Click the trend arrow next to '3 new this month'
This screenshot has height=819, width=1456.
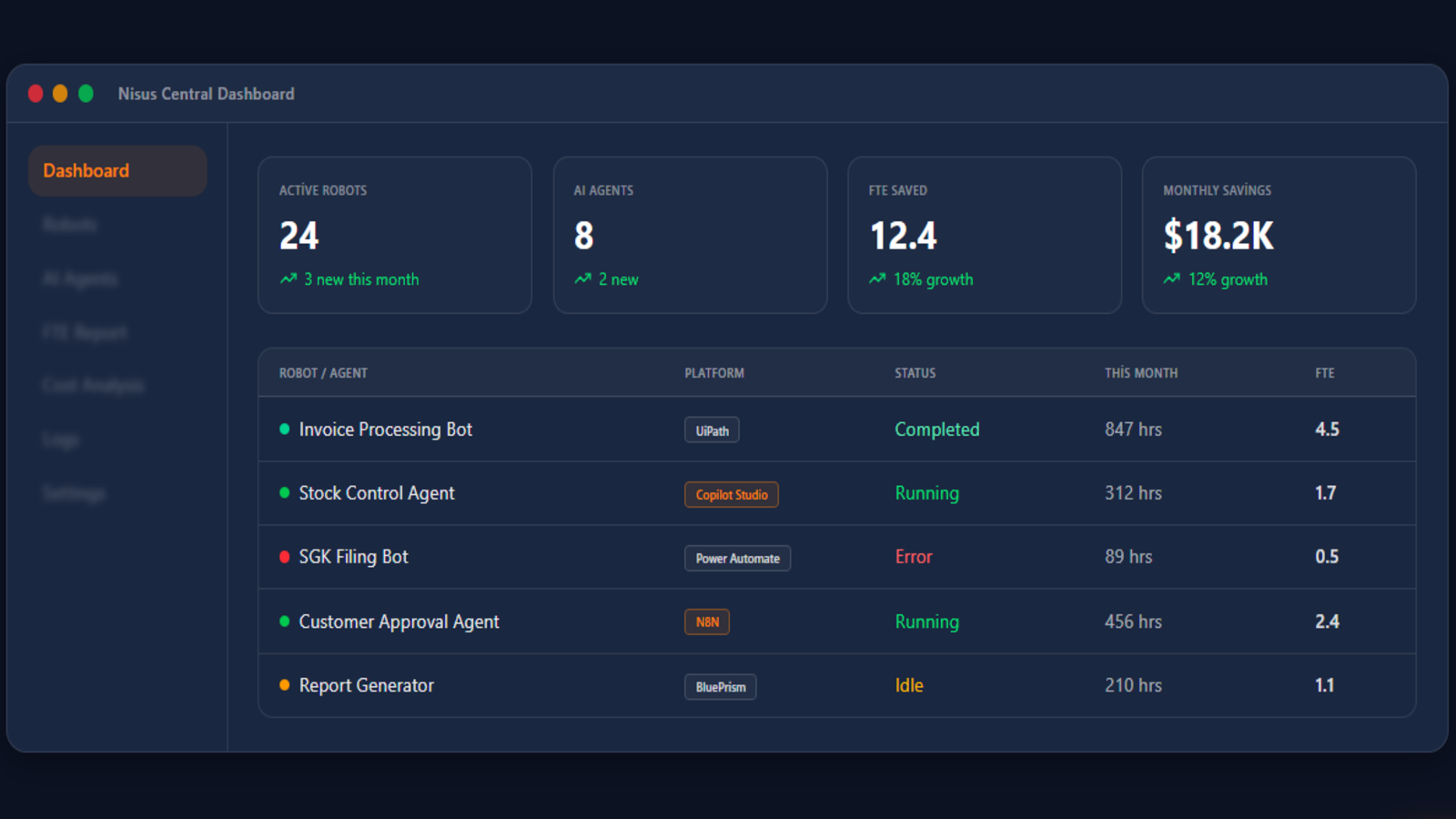coord(288,278)
